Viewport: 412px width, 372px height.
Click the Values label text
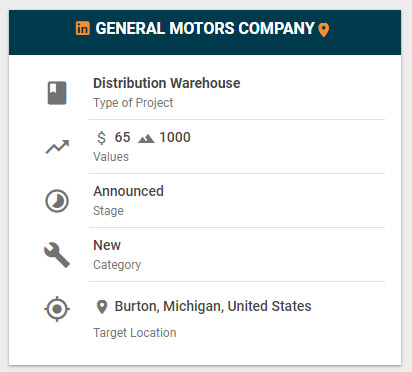pos(111,157)
